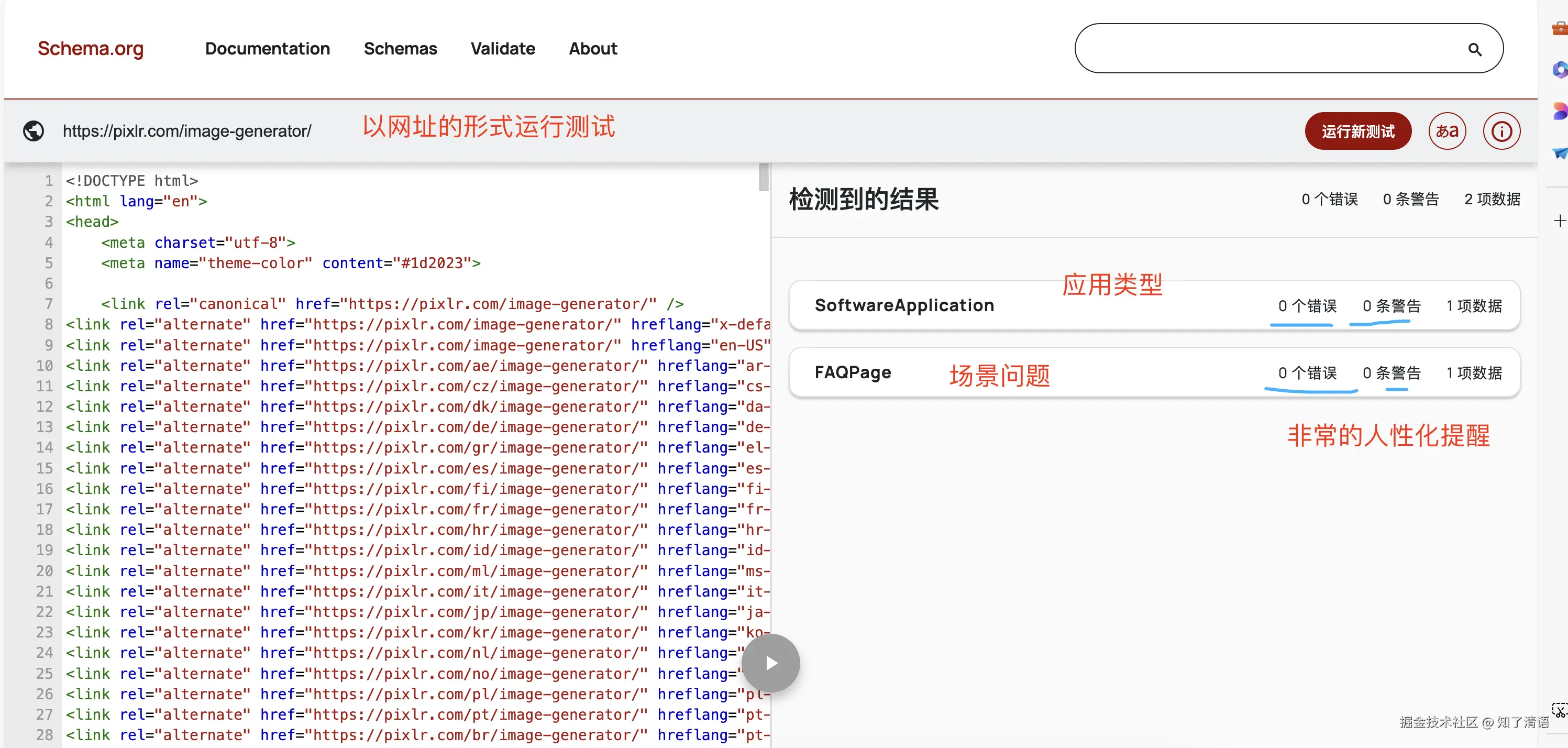Screen dimensions: 1568x748
Task: Click the 运行新测试 button
Action: pyautogui.click(x=1357, y=131)
